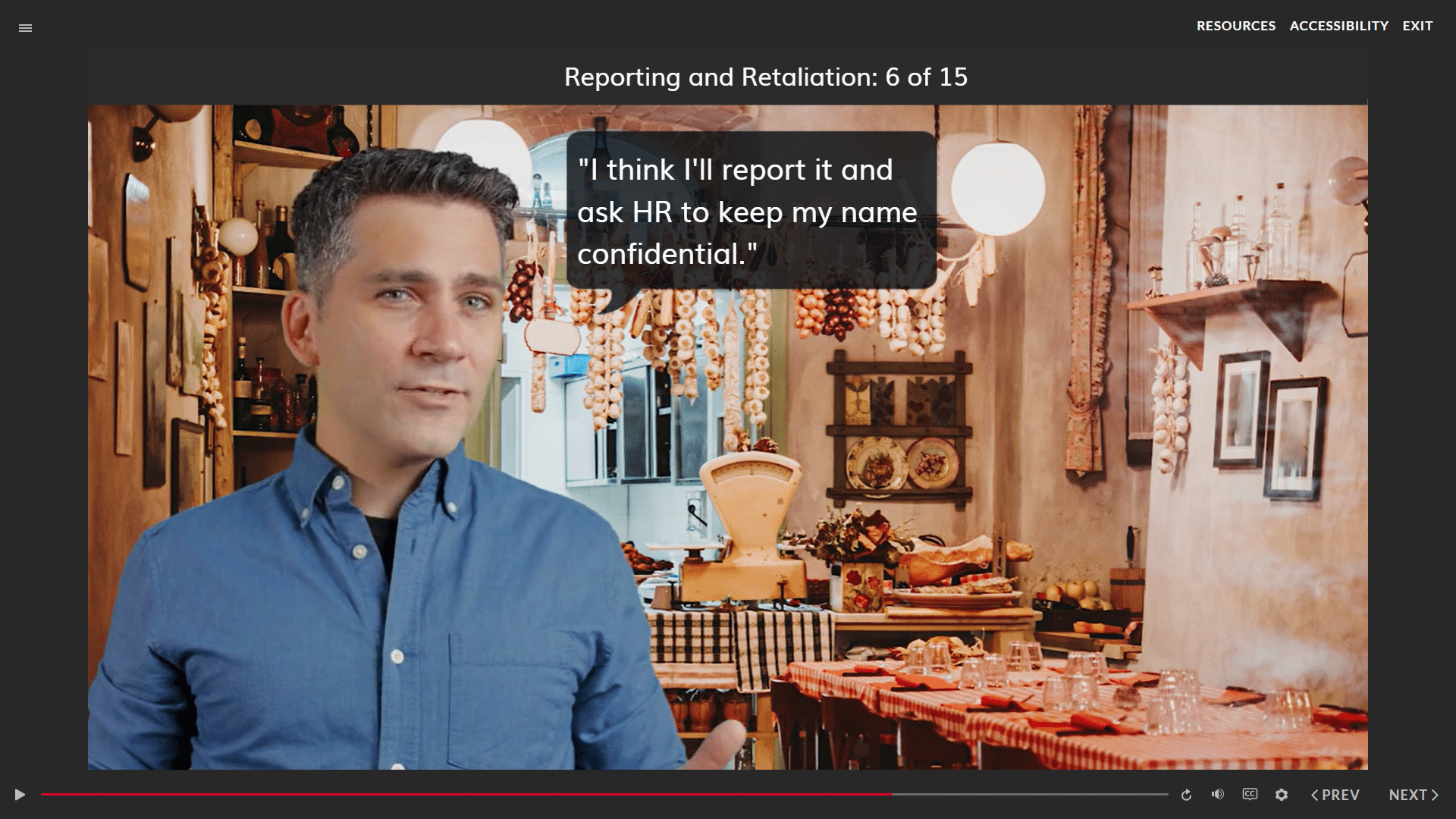Open the Resources menu
The height and width of the screenshot is (819, 1456).
point(1236,26)
